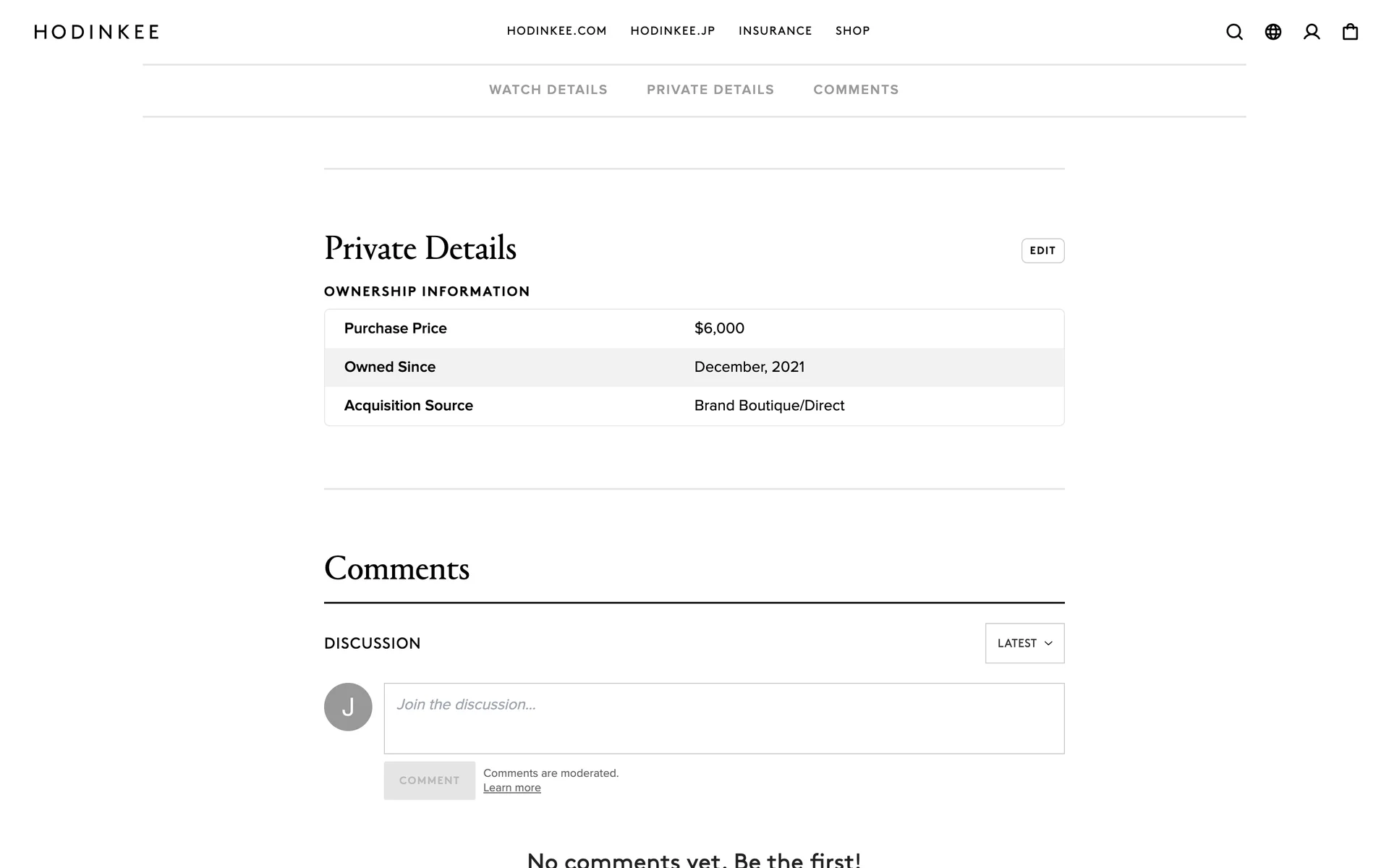The image size is (1389, 868).
Task: Go to HODINKEE.COM menu item
Action: pos(556,31)
